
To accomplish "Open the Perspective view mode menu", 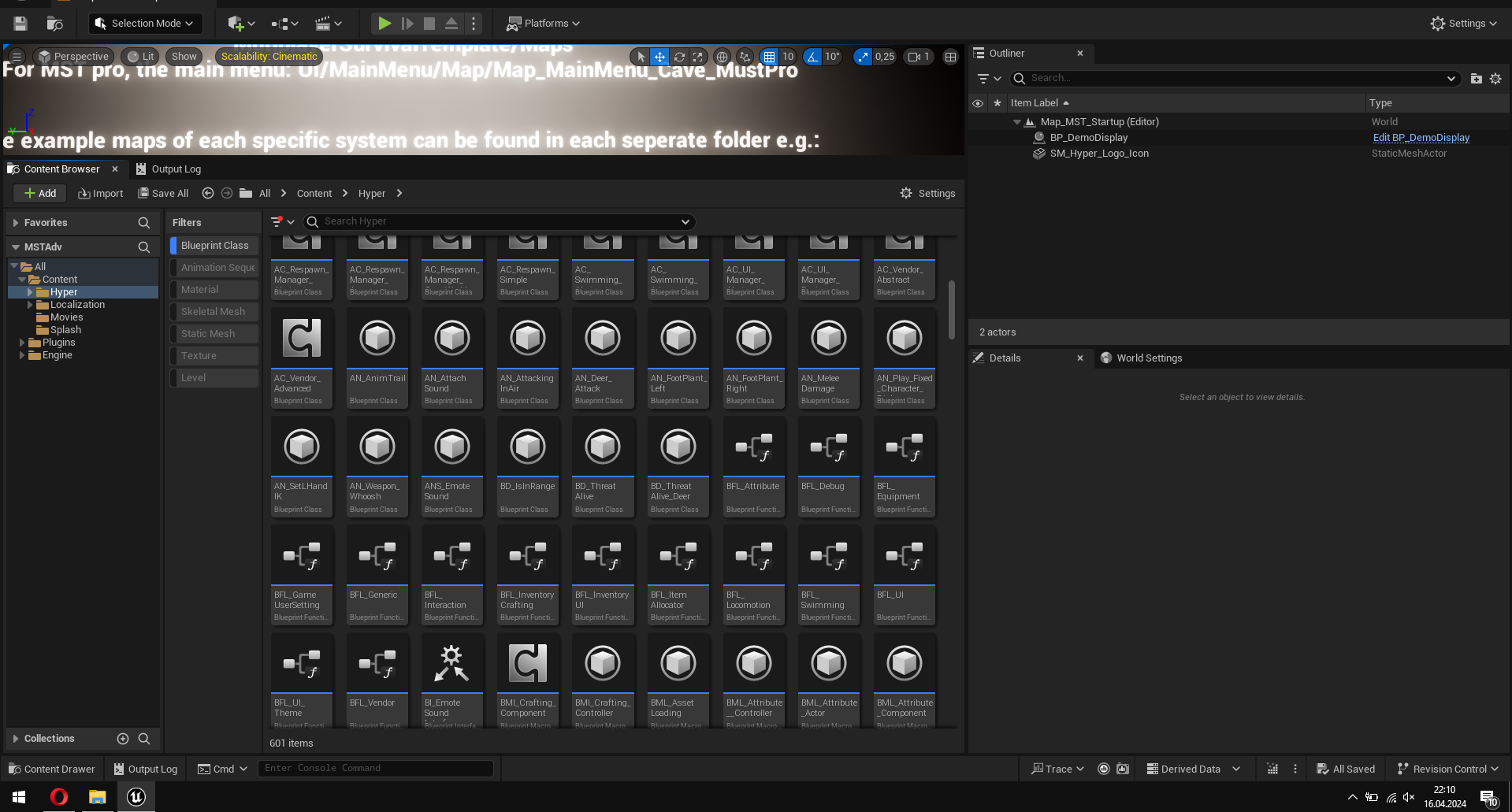I will [73, 57].
